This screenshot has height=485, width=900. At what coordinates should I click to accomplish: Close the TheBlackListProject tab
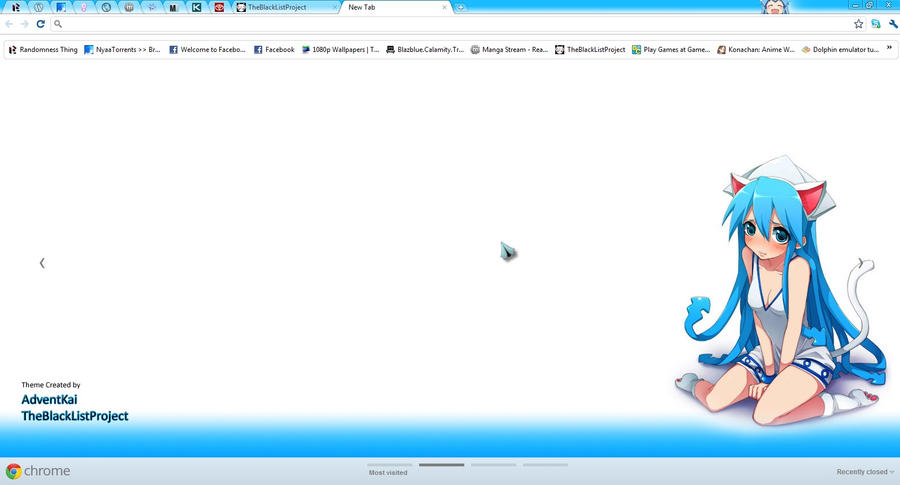pos(335,7)
